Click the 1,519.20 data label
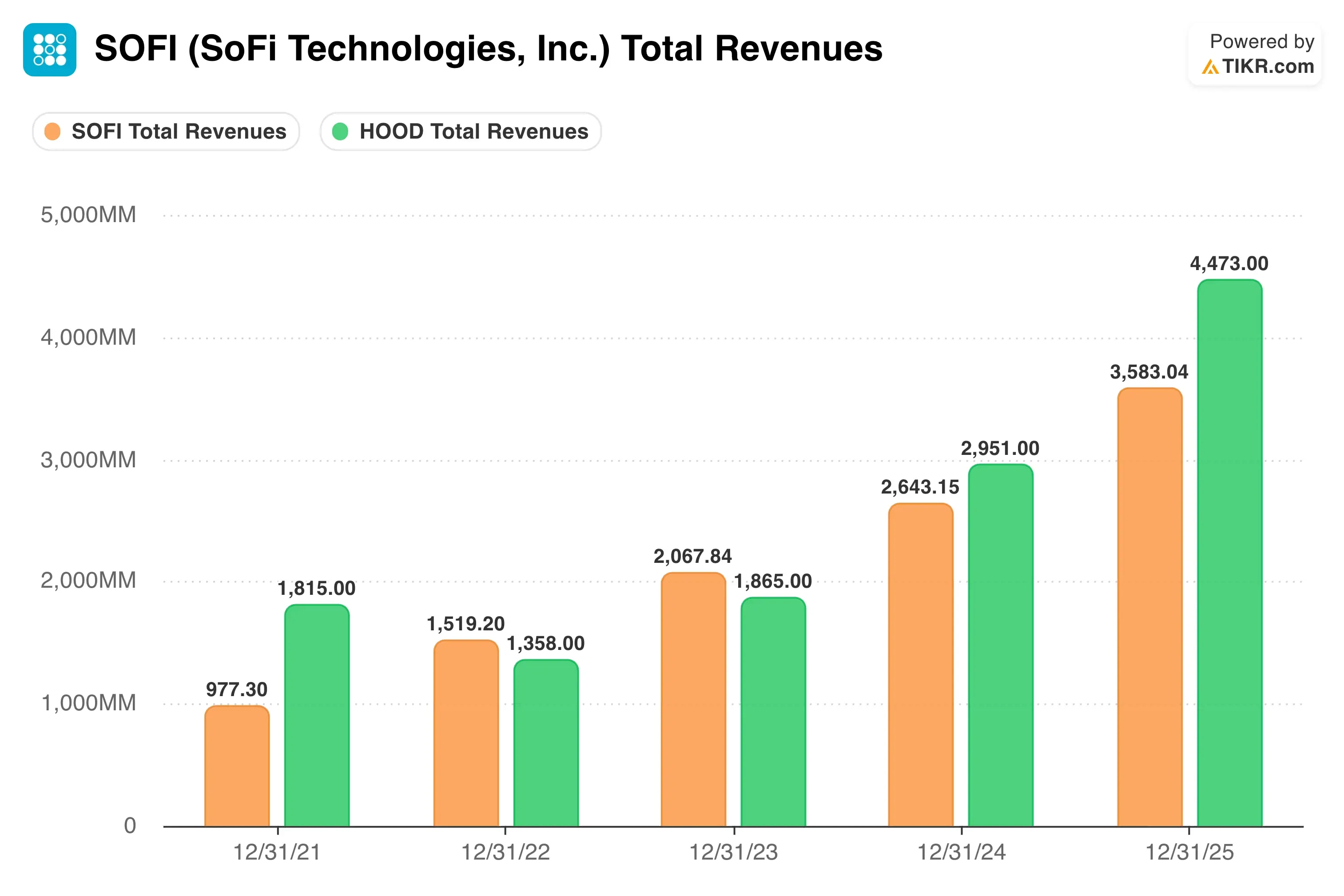The width and height of the screenshot is (1344, 896). coord(466,623)
